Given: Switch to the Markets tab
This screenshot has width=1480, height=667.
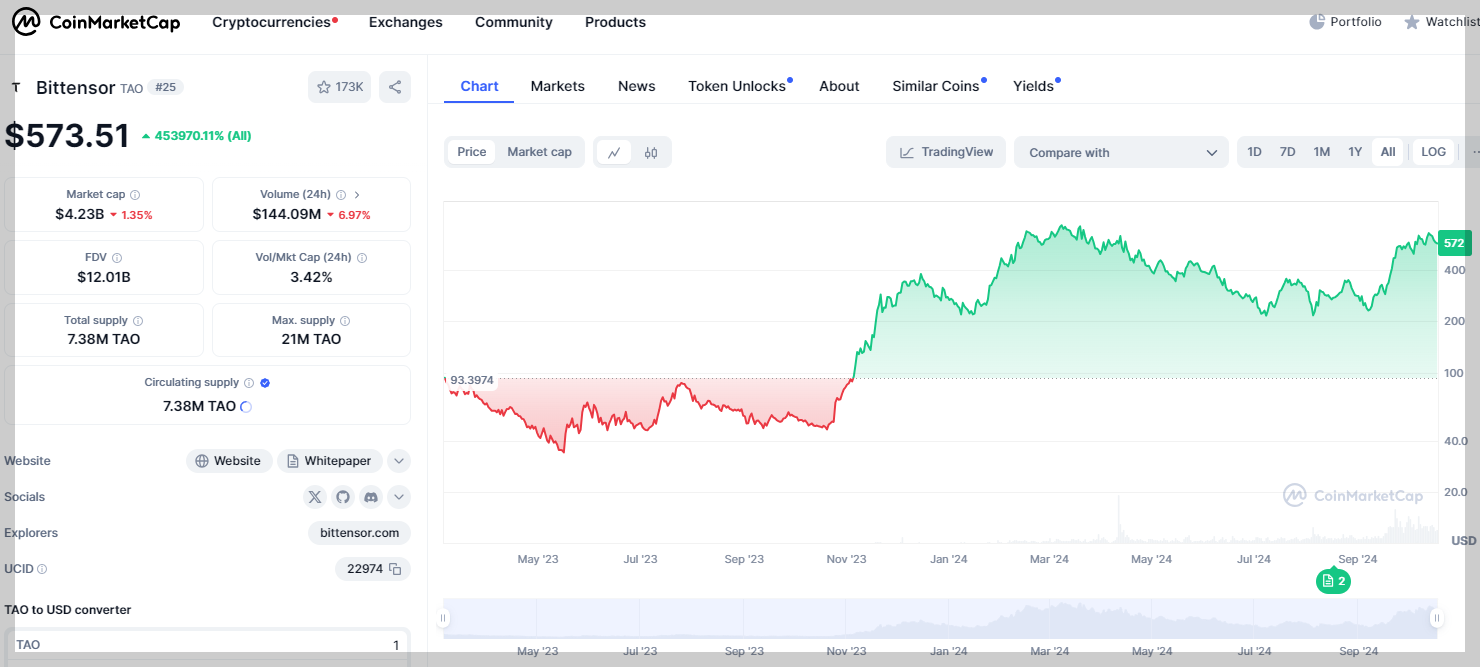Looking at the screenshot, I should [557, 86].
